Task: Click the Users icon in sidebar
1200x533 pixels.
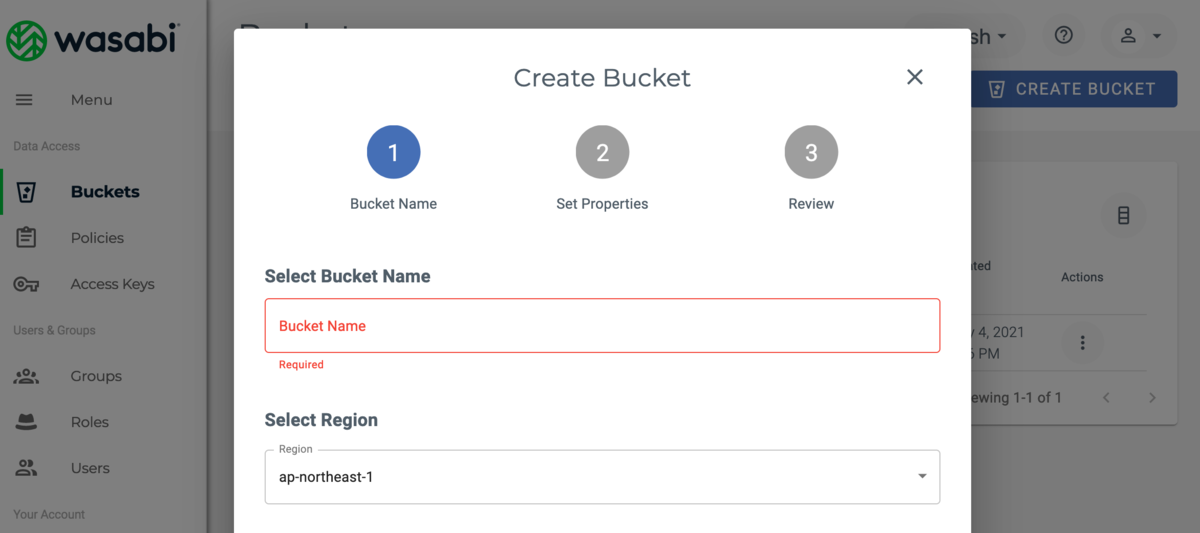Action: click(x=26, y=468)
